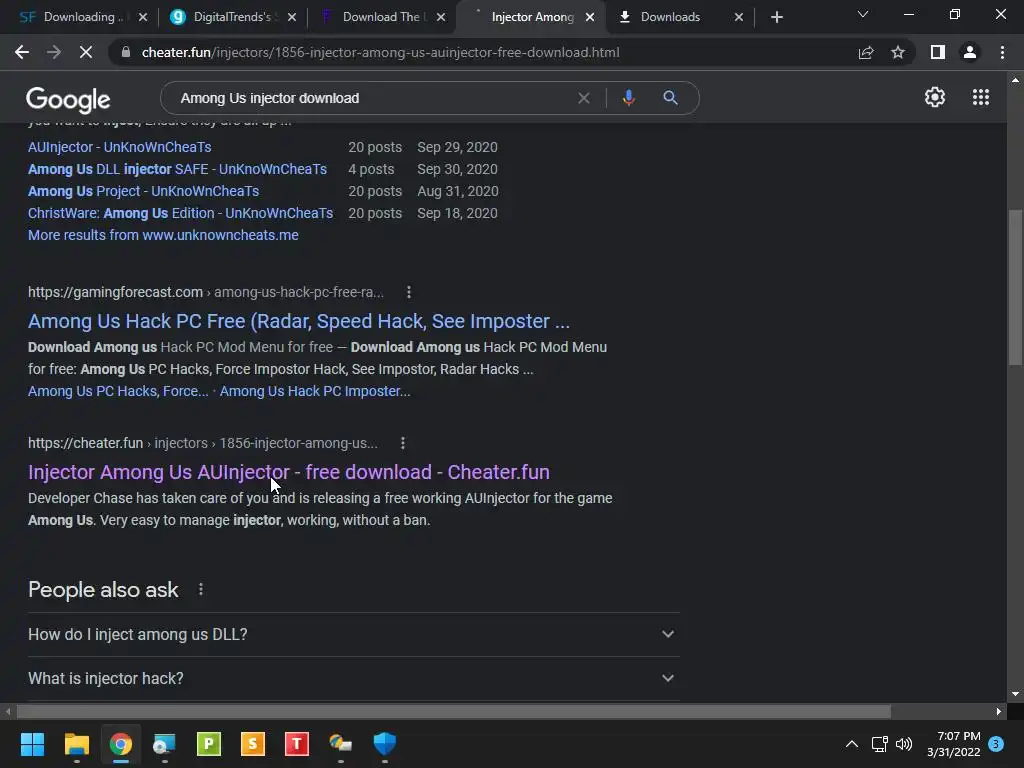Viewport: 1024px width, 768px height.
Task: Open File Explorer from taskbar
Action: 76,743
